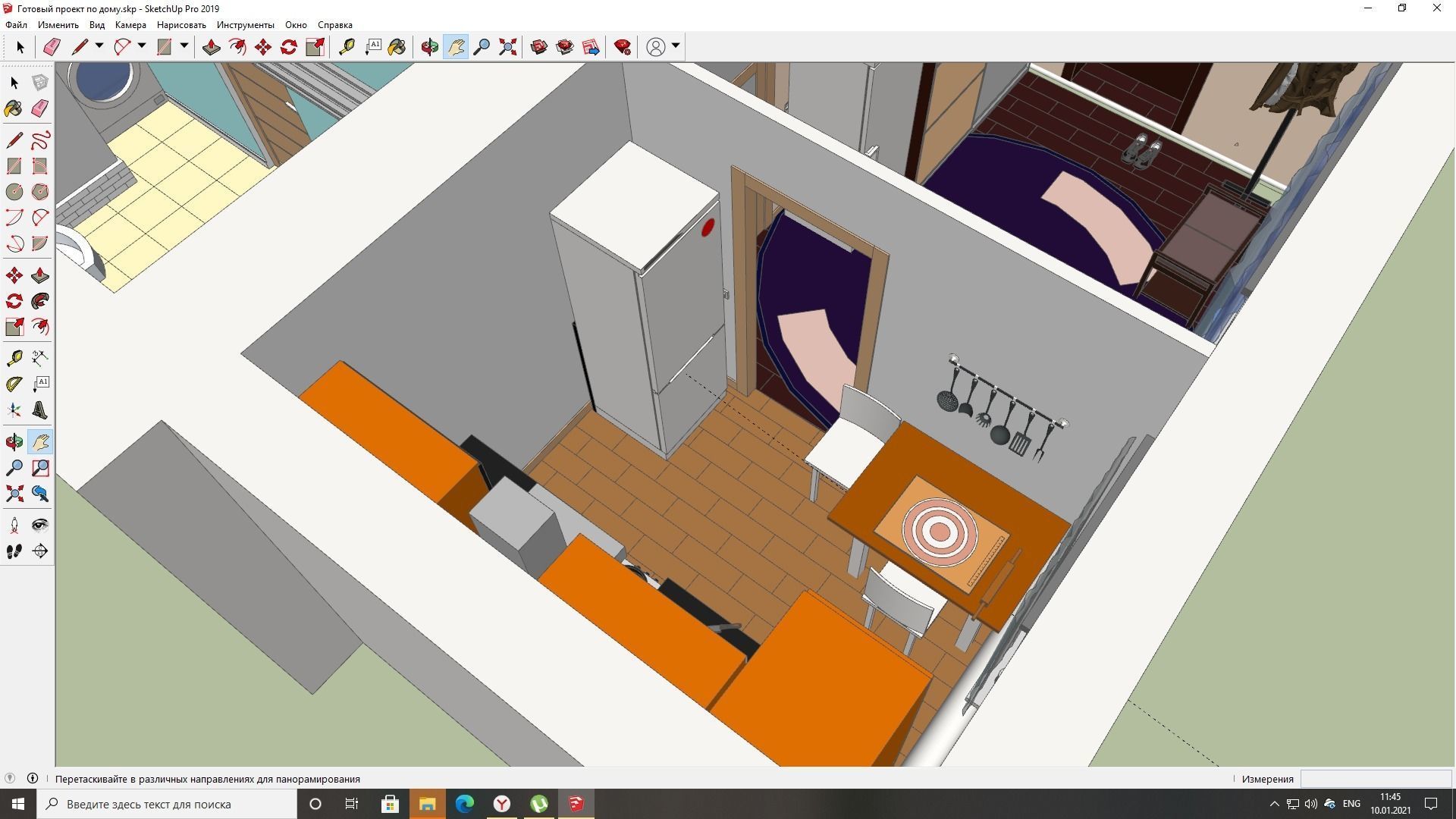Image resolution: width=1456 pixels, height=819 pixels.
Task: Click the user account sign-in icon
Action: [x=656, y=47]
